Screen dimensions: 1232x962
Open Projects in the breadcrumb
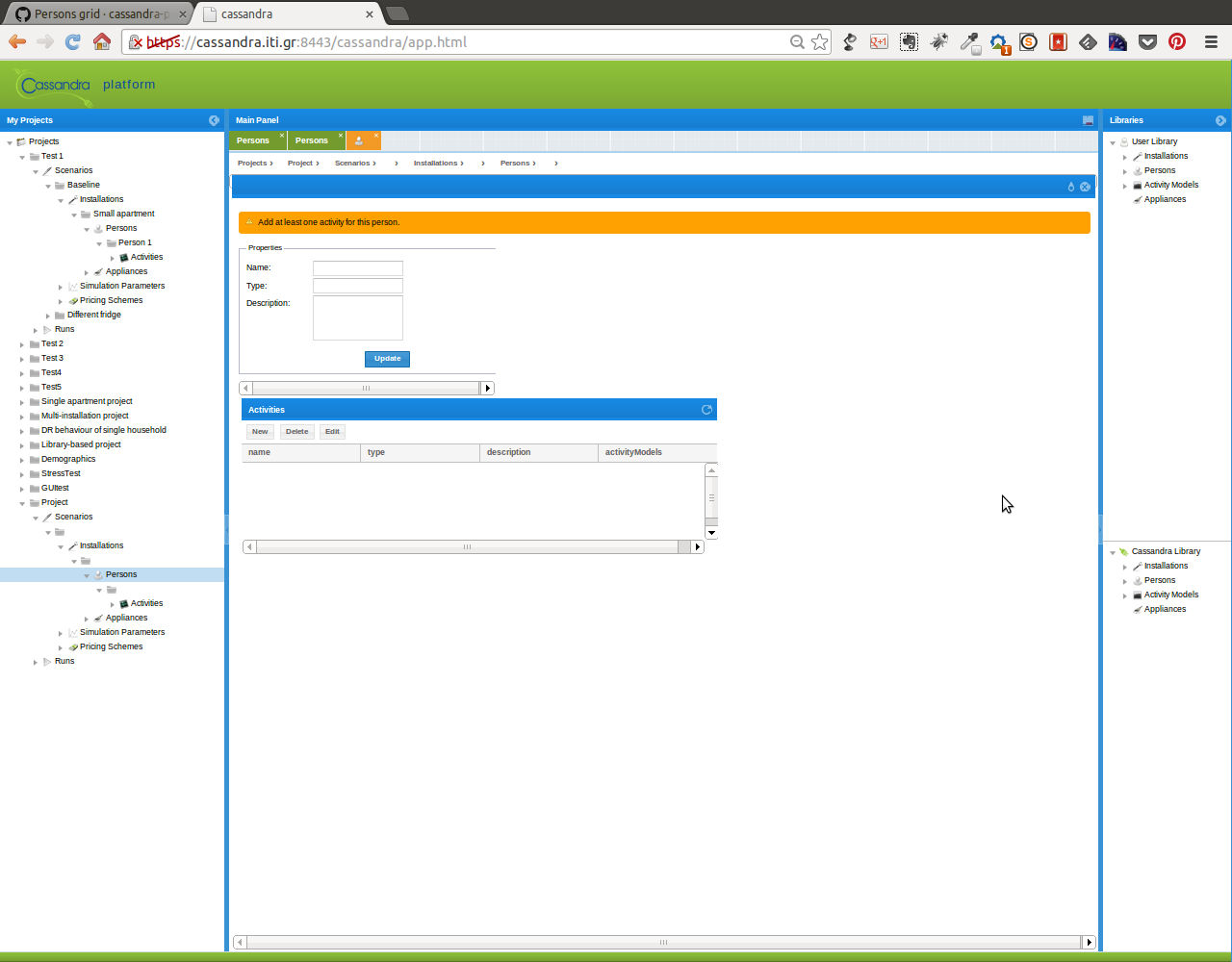[x=252, y=164]
